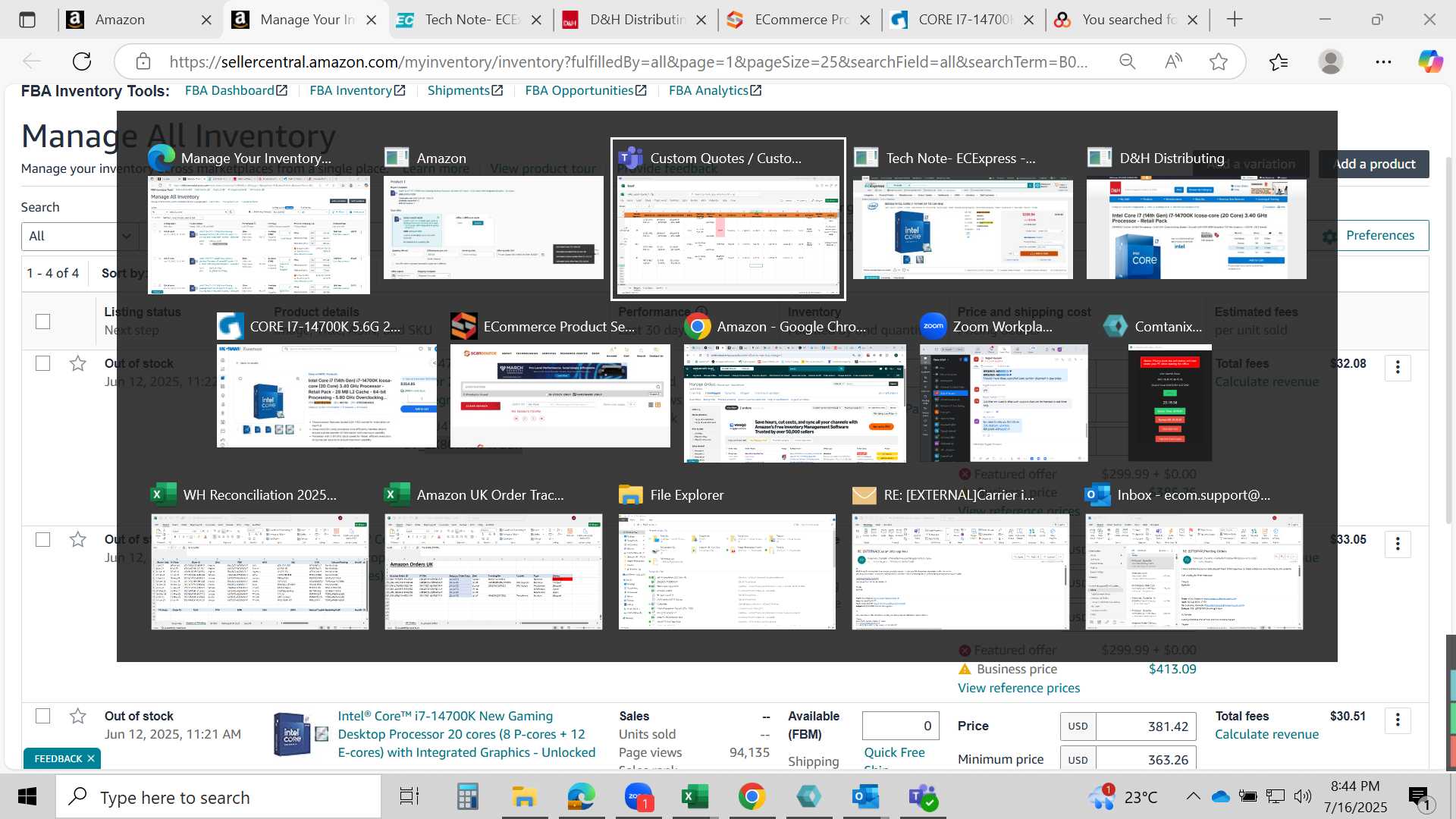Switch to ECommerce Product browser tab
The width and height of the screenshot is (1456, 819).
800,20
